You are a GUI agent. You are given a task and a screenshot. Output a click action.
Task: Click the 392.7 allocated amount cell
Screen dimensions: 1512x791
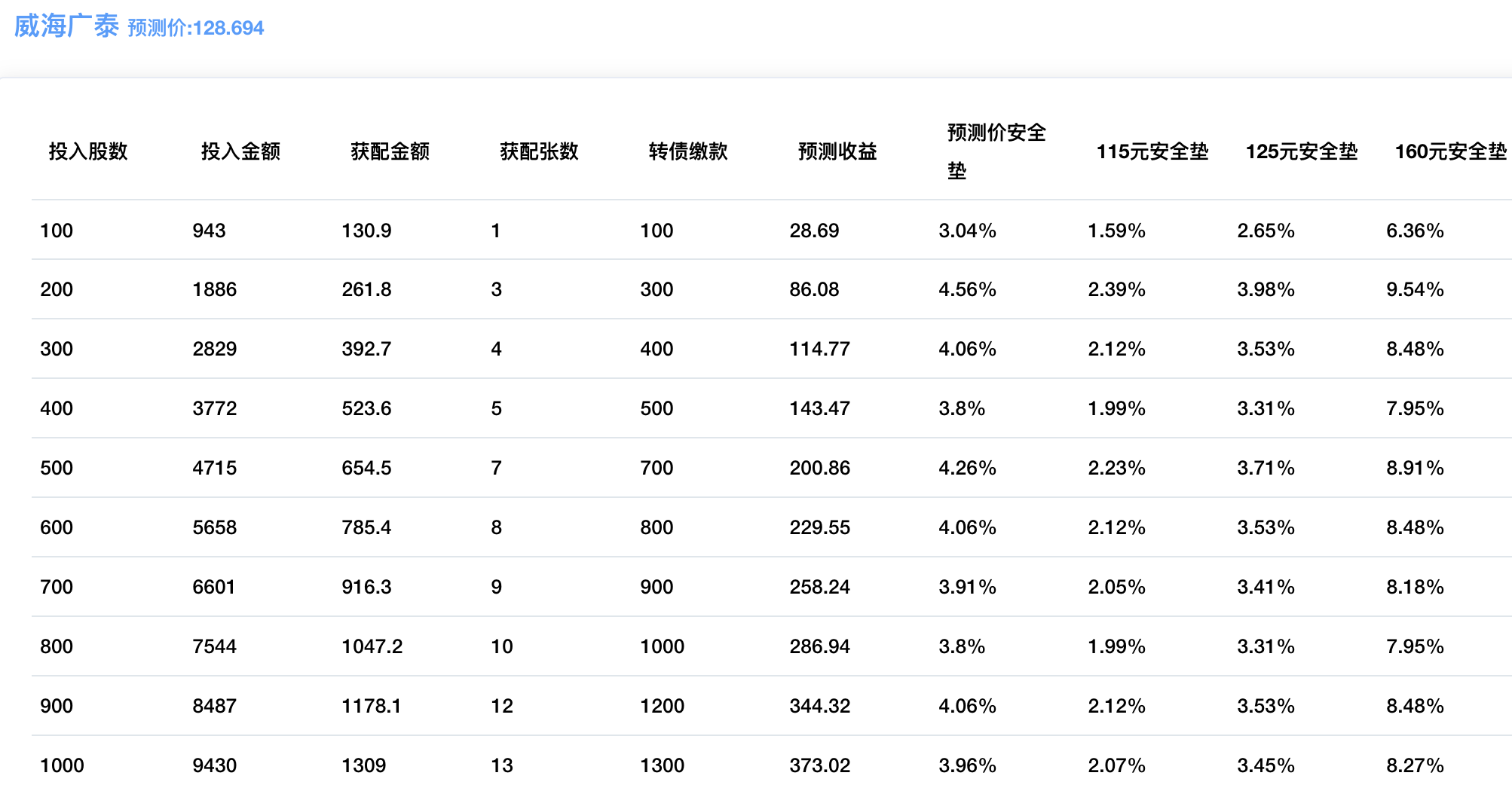point(366,349)
